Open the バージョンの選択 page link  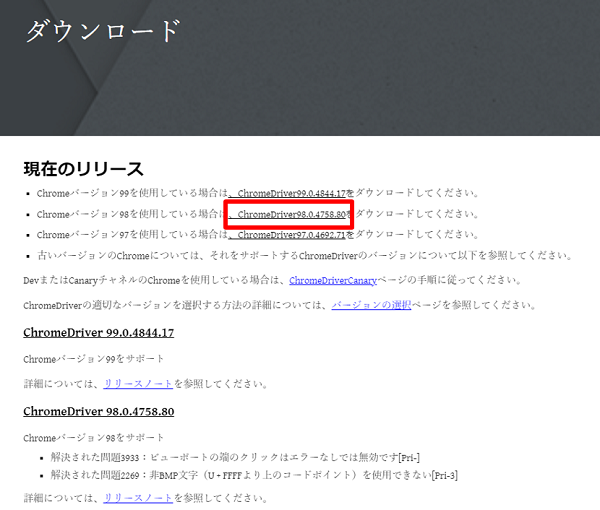(x=371, y=305)
